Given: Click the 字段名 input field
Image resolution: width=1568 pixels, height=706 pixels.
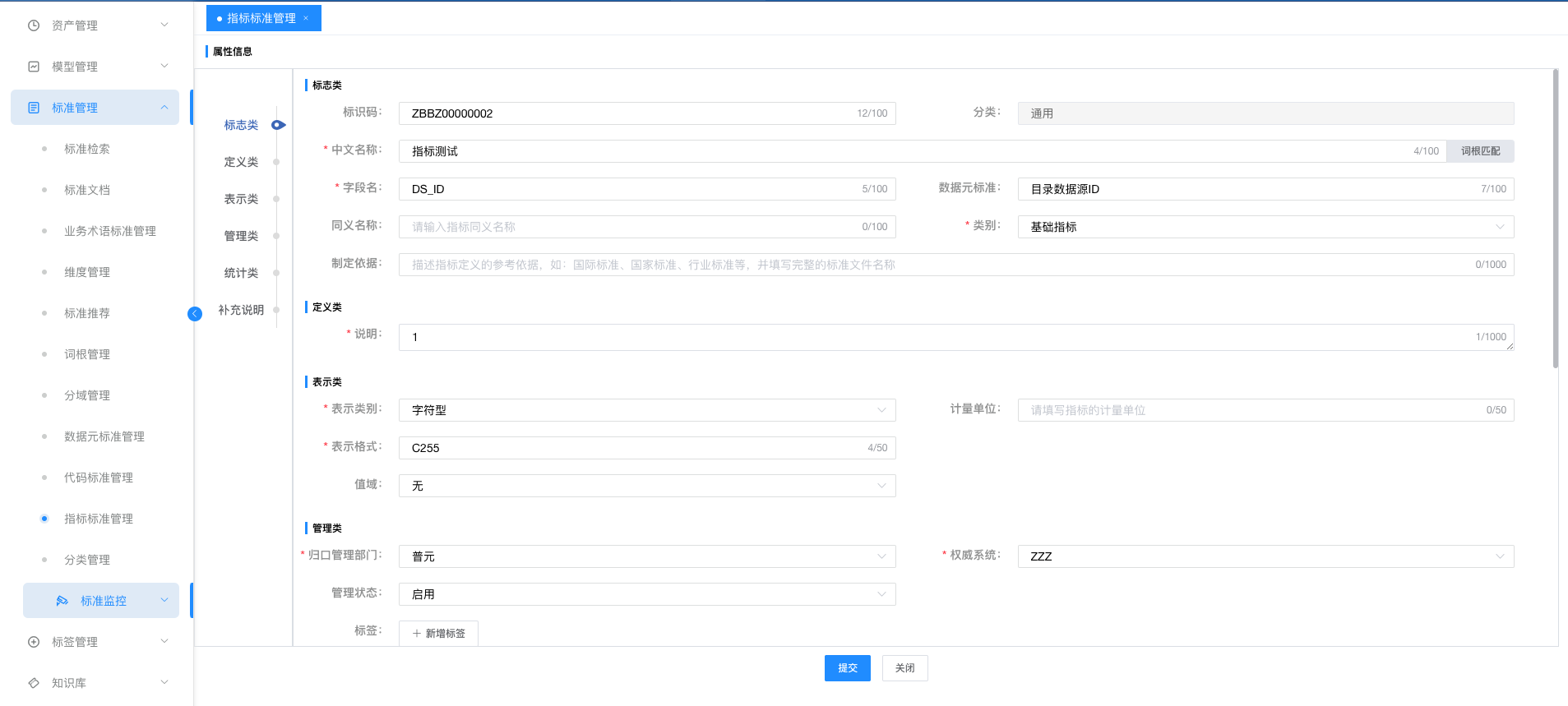Looking at the screenshot, I should (647, 189).
